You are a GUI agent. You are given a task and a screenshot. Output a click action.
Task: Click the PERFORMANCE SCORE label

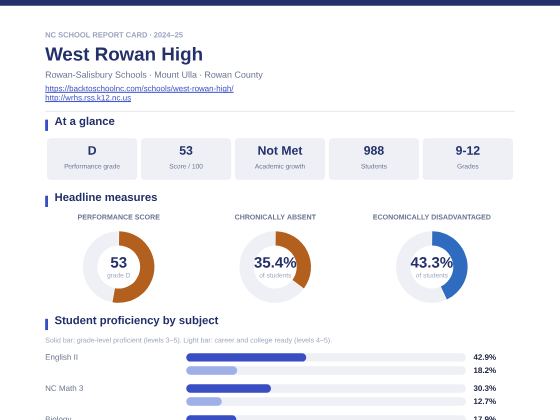pos(119,217)
